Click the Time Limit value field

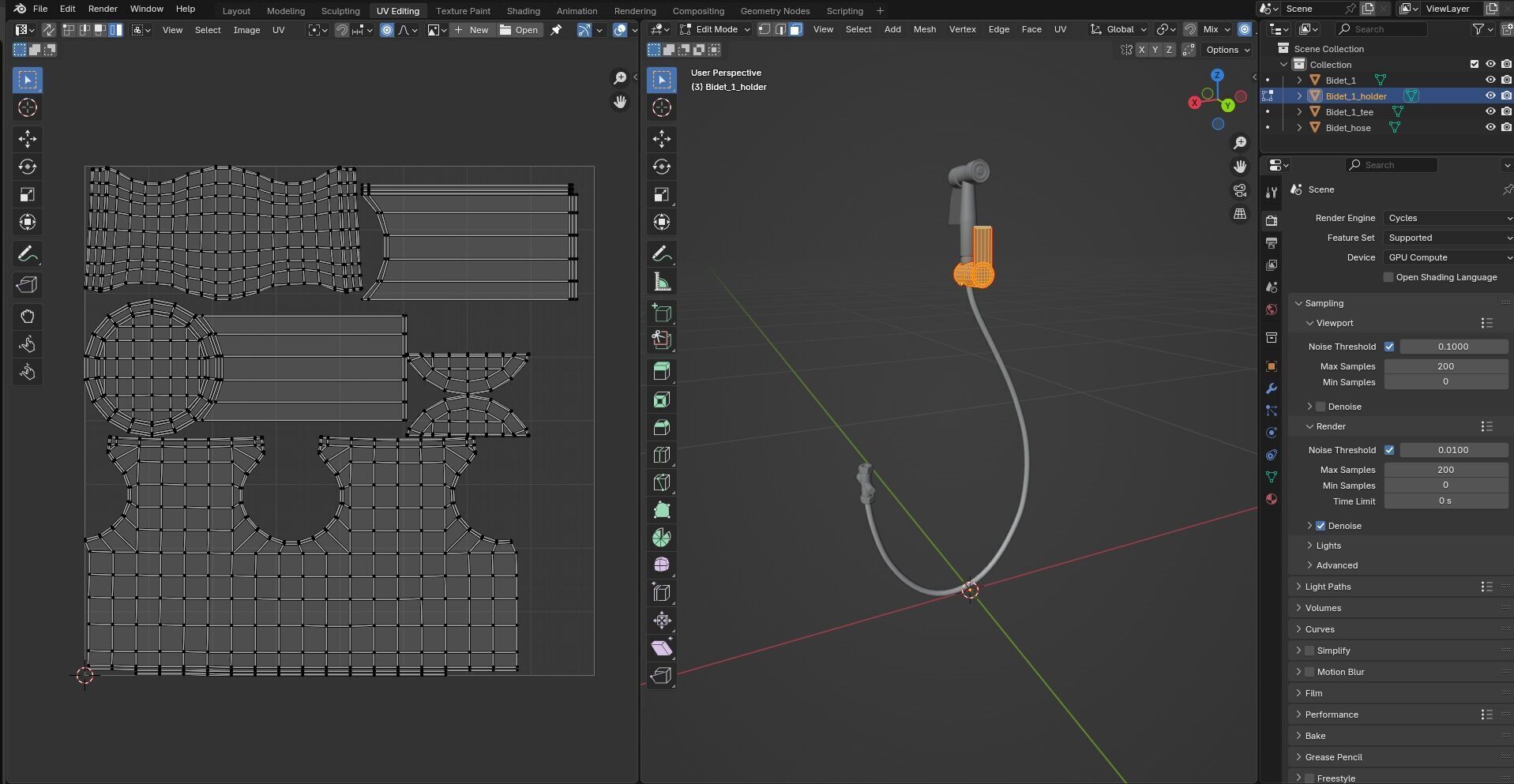point(1445,501)
